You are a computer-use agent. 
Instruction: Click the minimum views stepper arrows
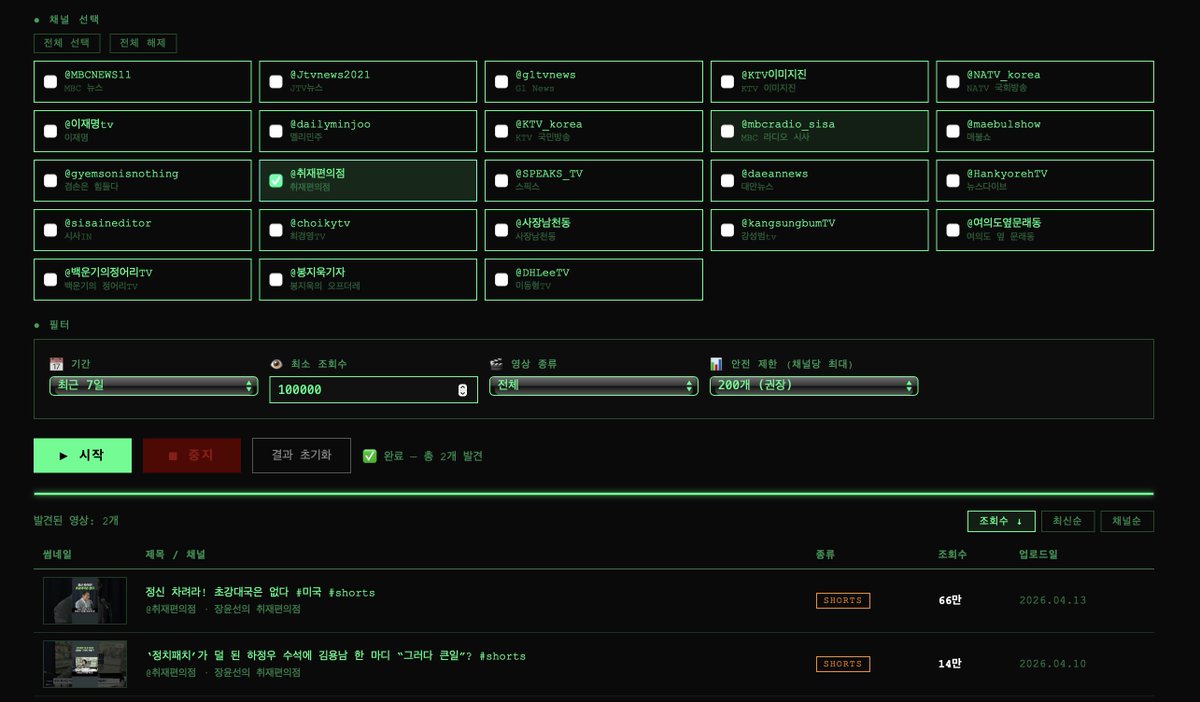(462, 390)
